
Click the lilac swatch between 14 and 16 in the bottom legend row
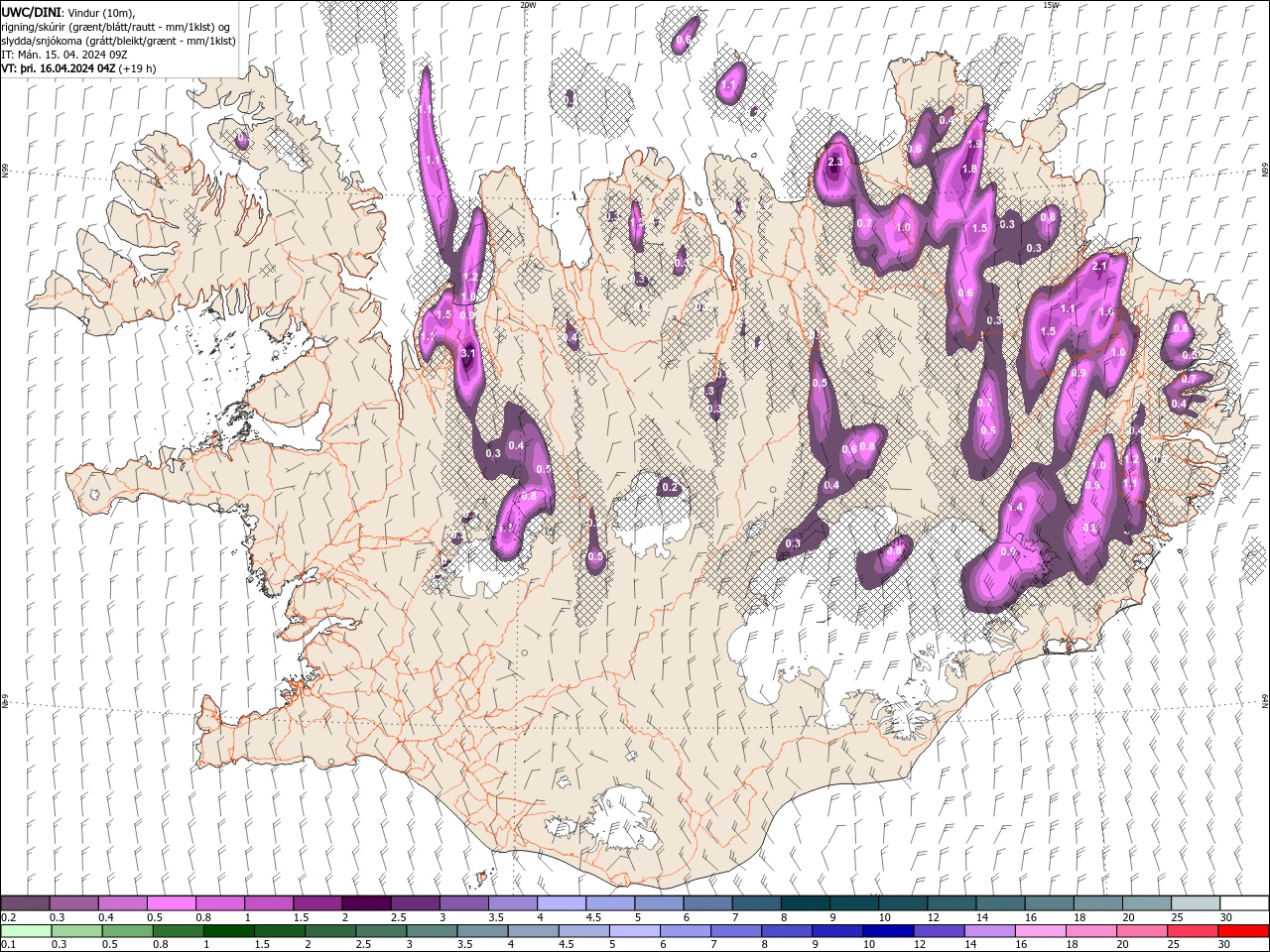[987, 931]
